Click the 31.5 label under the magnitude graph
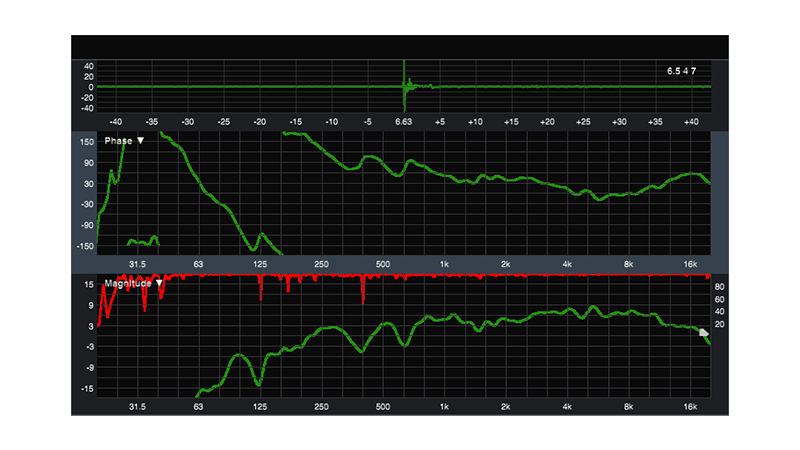The height and width of the screenshot is (450, 800). [137, 407]
